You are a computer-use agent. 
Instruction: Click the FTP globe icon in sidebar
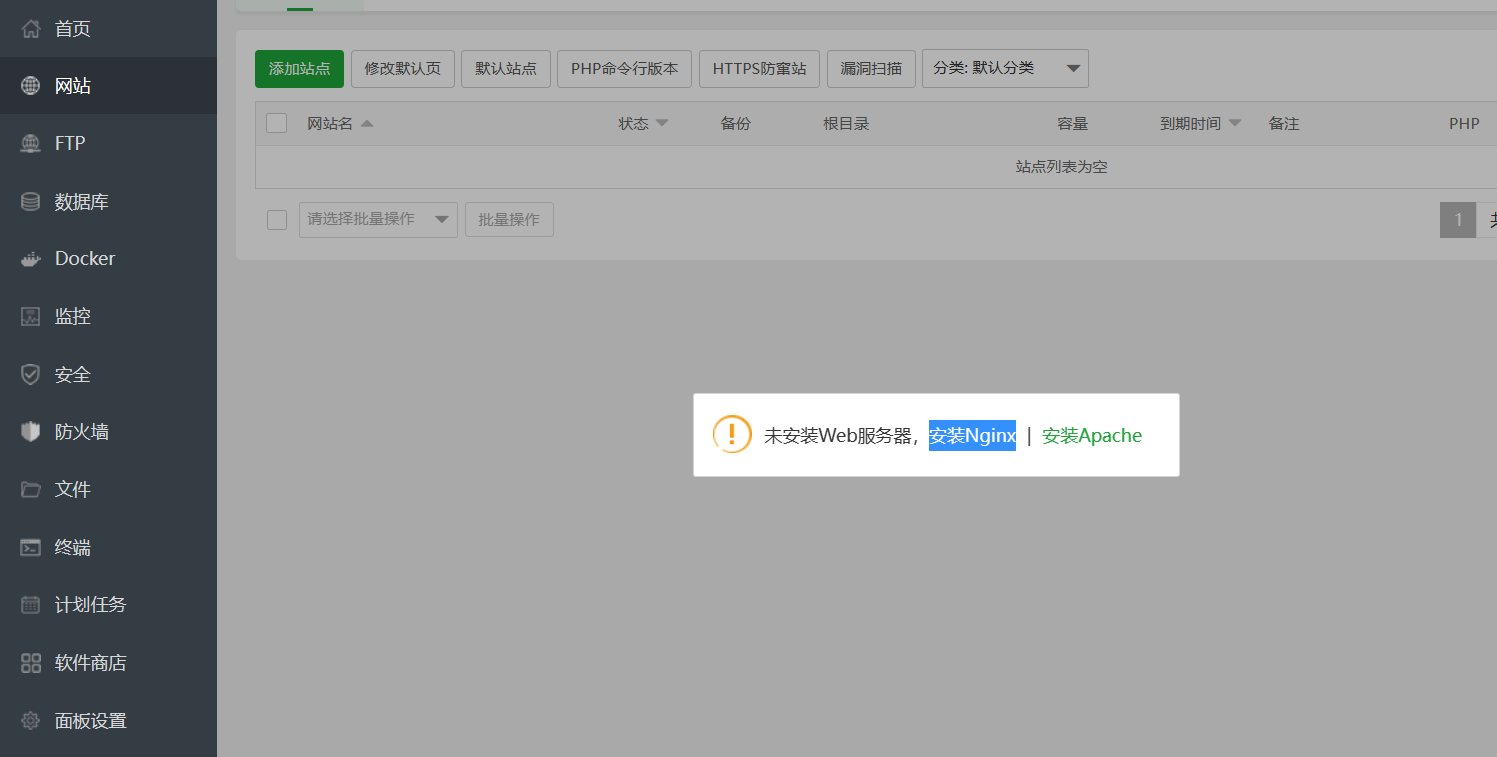pyautogui.click(x=31, y=144)
